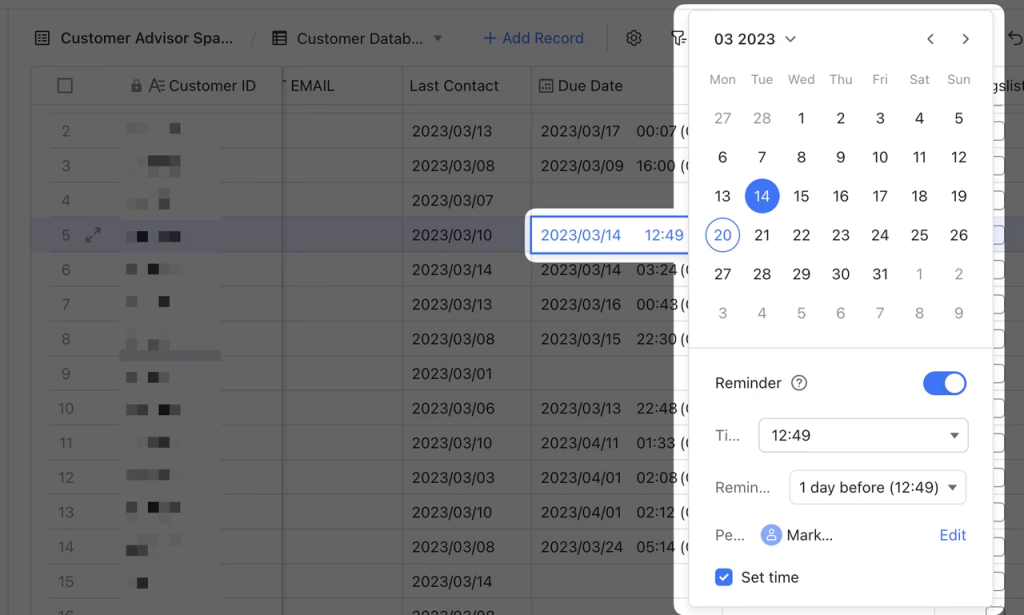Click Last Contact cell 2023/03/03
Image resolution: width=1024 pixels, height=615 pixels.
tap(467, 477)
